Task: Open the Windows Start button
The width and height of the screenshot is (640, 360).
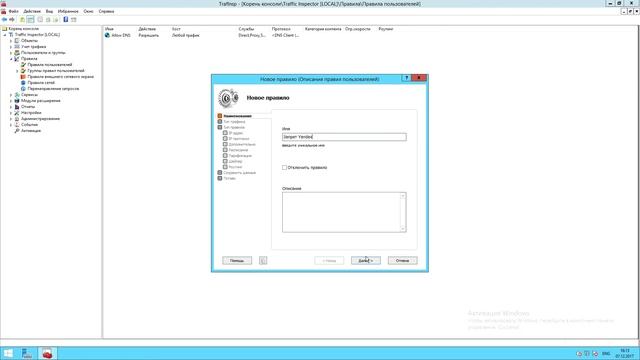Action: click(8, 353)
